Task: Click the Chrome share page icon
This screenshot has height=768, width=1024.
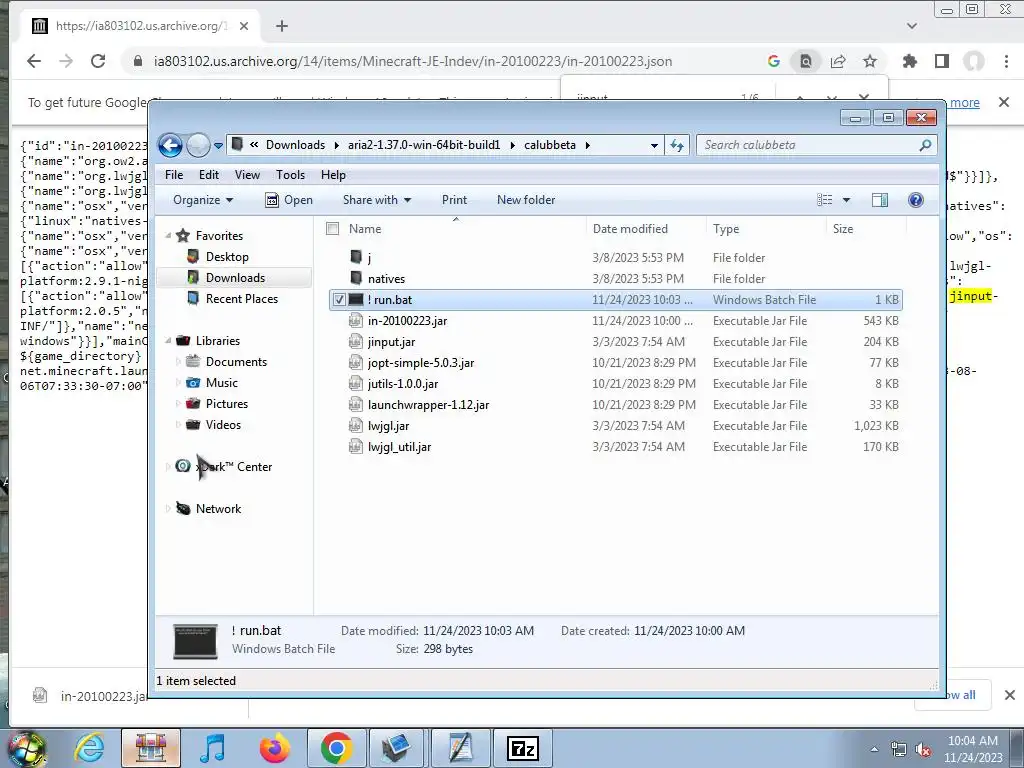Action: click(x=838, y=61)
